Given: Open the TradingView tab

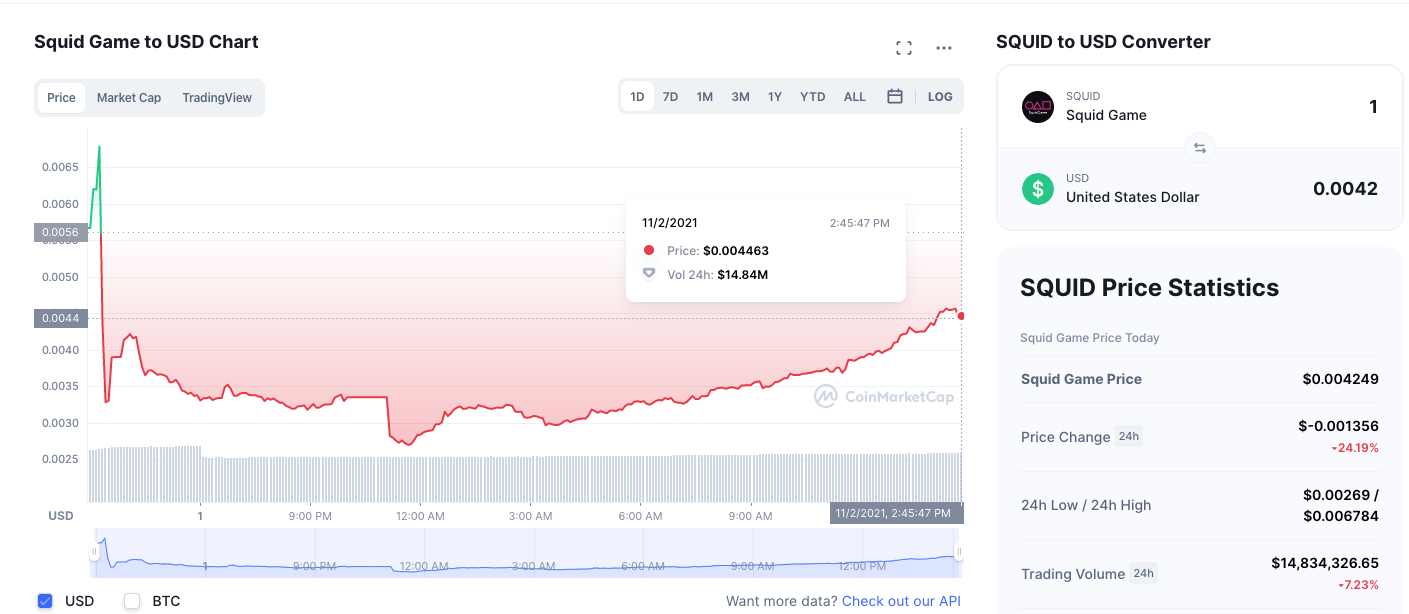Looking at the screenshot, I should (x=217, y=98).
